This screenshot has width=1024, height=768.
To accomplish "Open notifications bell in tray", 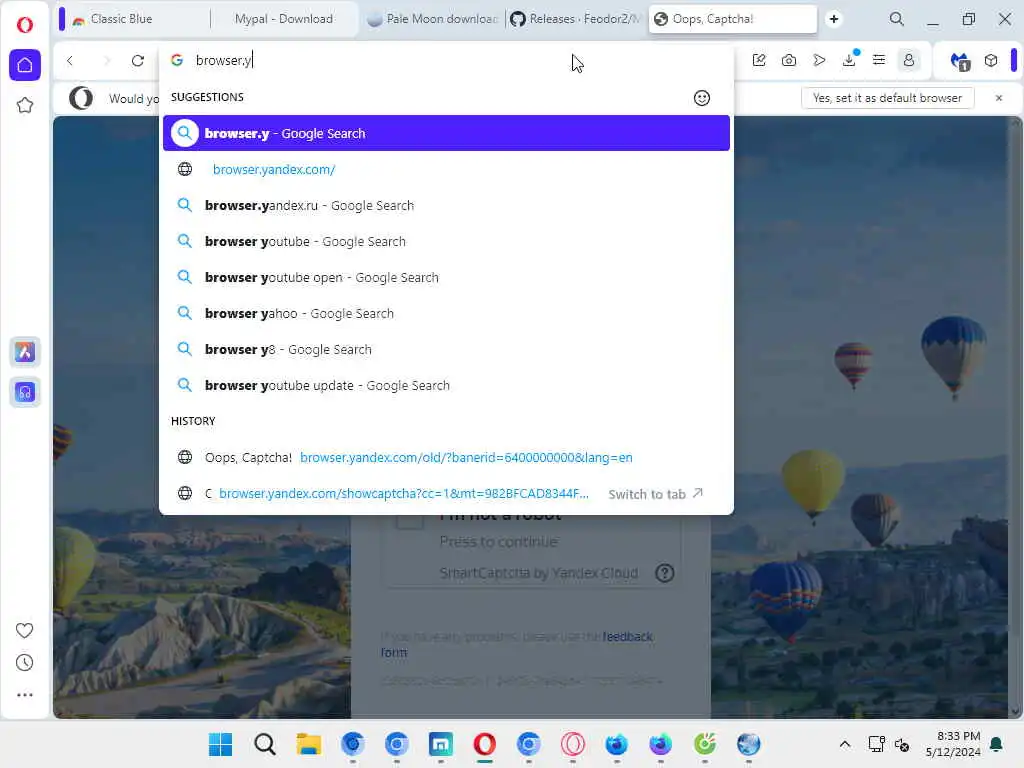I will 997,744.
